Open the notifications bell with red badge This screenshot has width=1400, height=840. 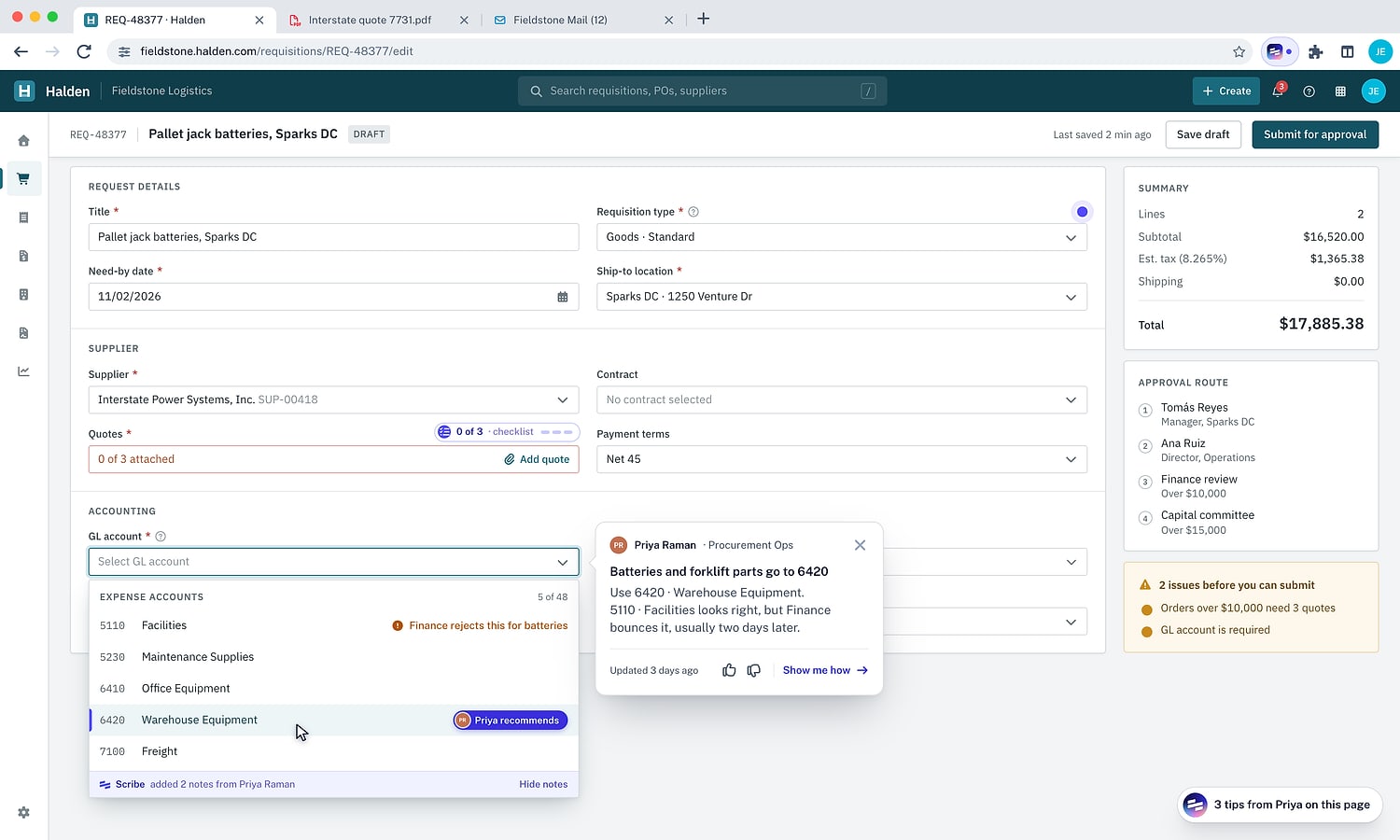(1278, 91)
